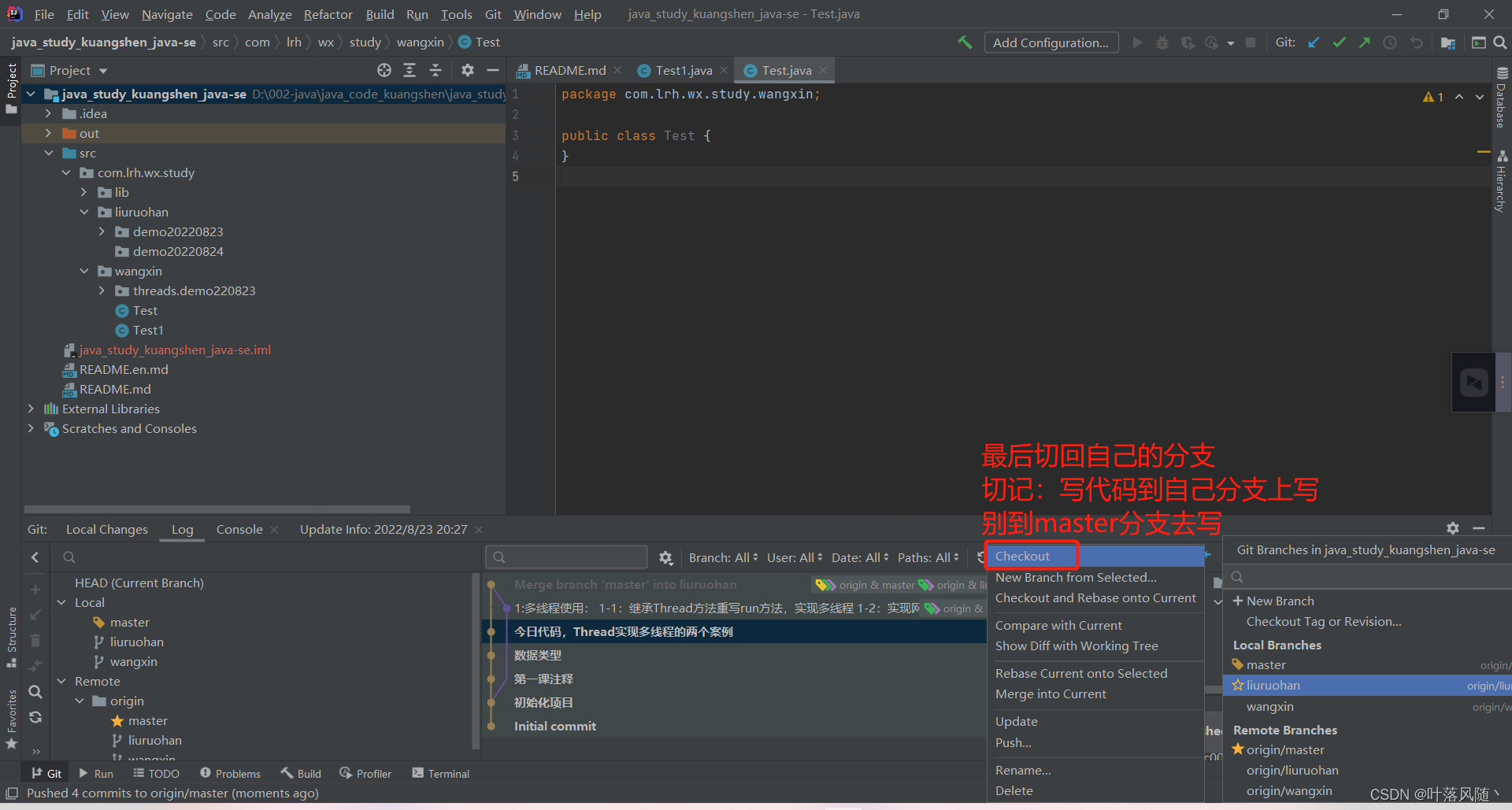
Task: Open the Branch: All filter dropdown
Action: pos(723,557)
